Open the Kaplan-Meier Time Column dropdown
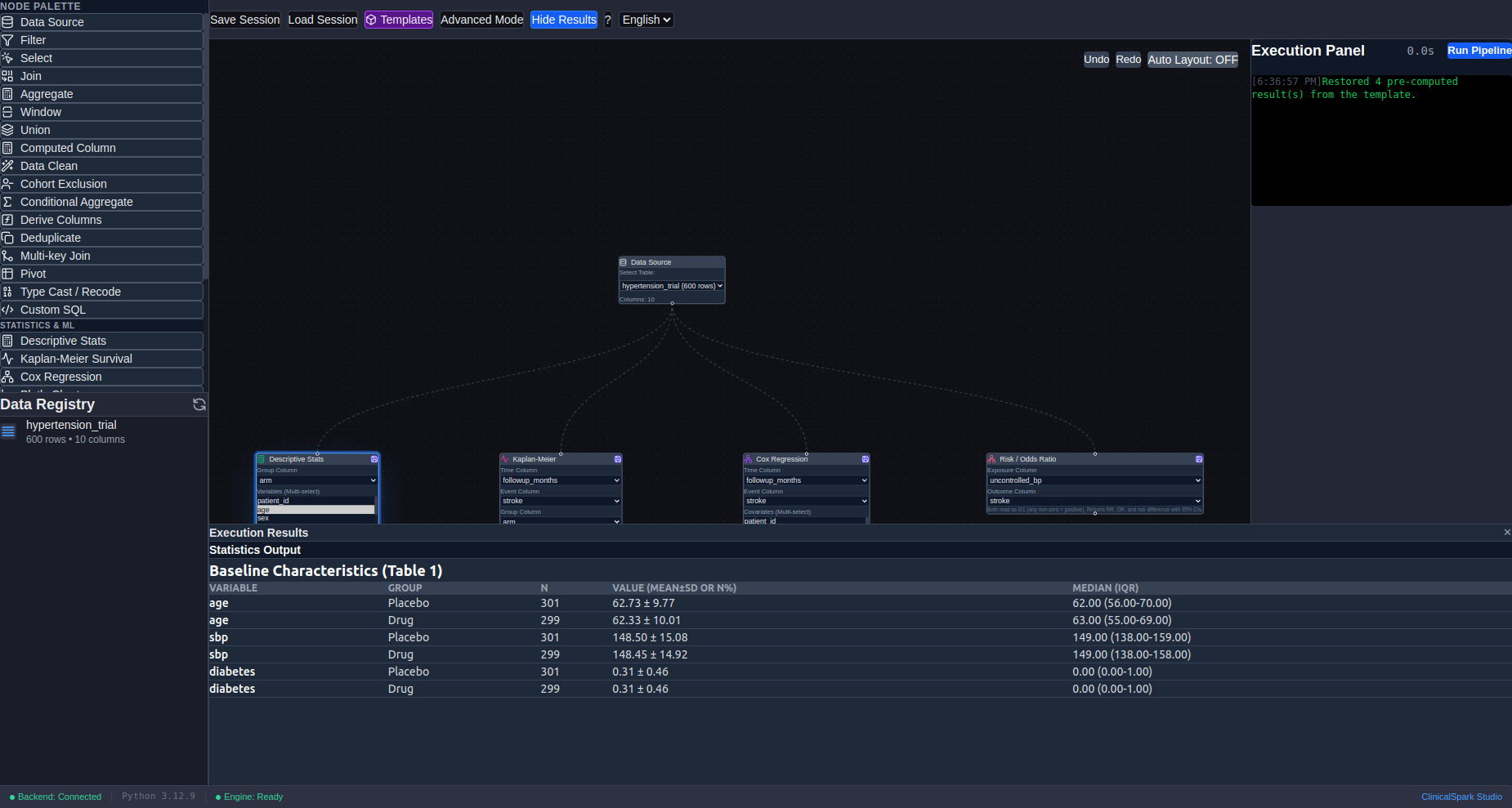The width and height of the screenshot is (1512, 808). tap(561, 480)
